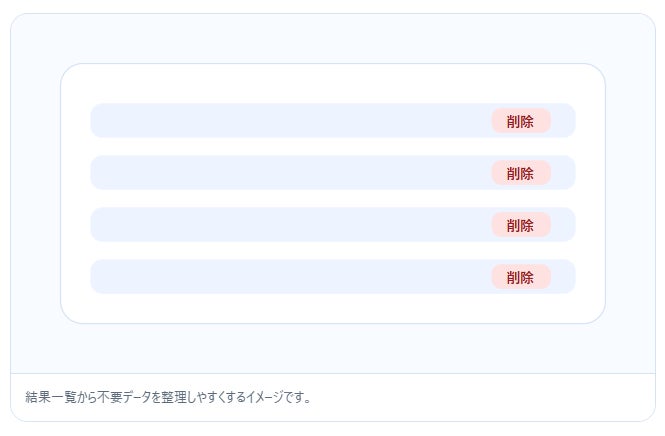
Task: Select the third pale blue list row
Action: pos(290,225)
